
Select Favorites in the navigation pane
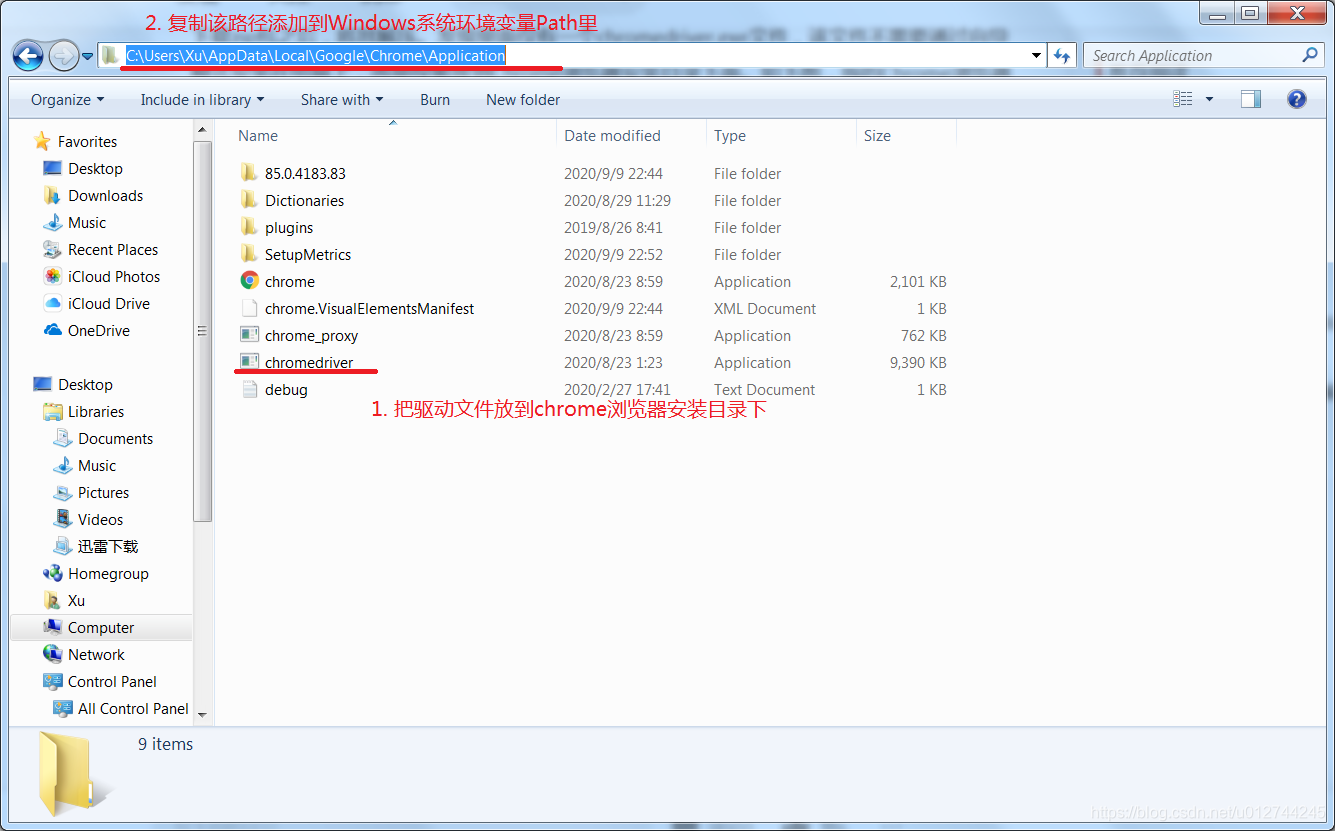[87, 142]
